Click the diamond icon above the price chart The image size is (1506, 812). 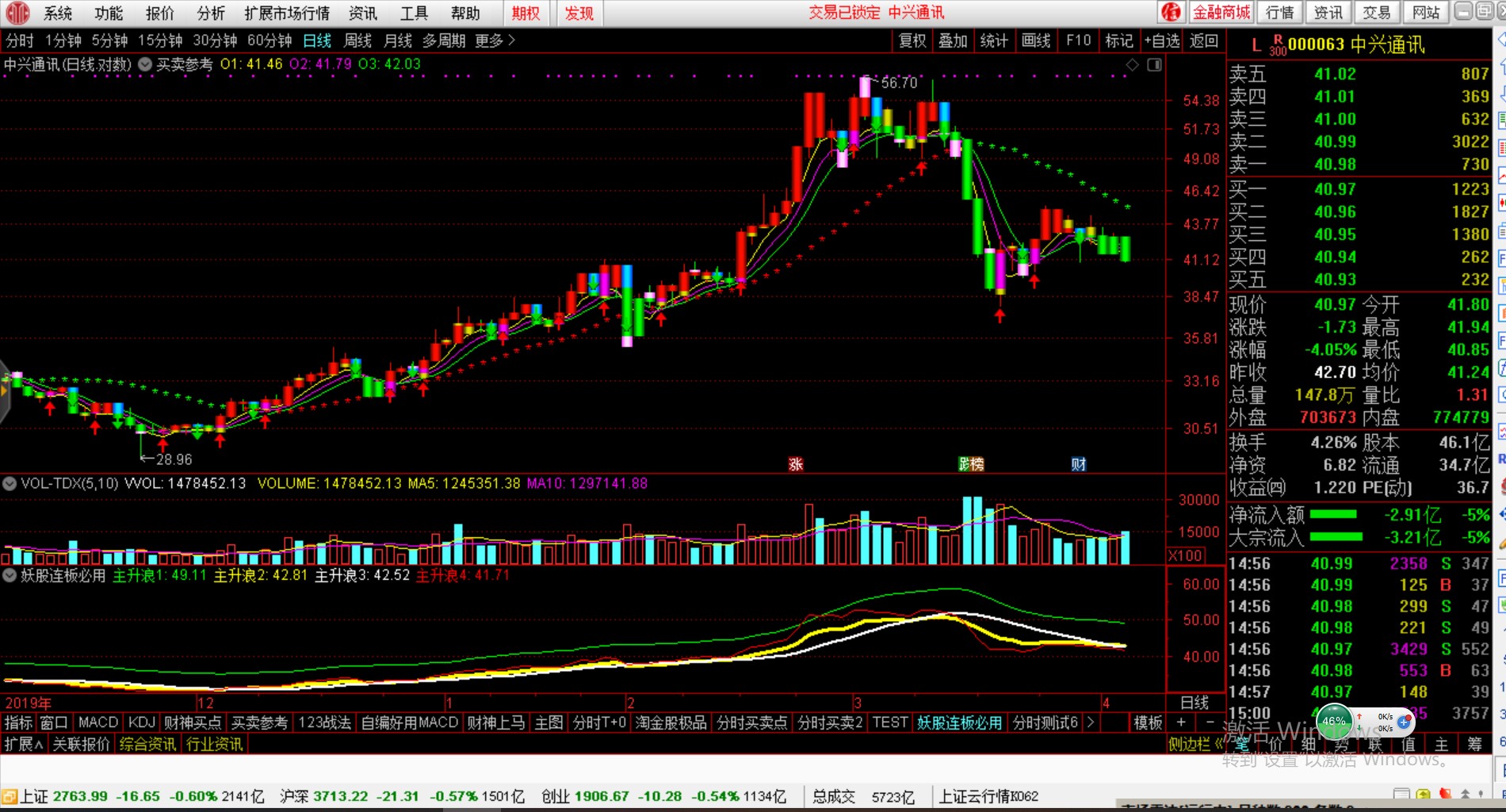tap(1133, 65)
